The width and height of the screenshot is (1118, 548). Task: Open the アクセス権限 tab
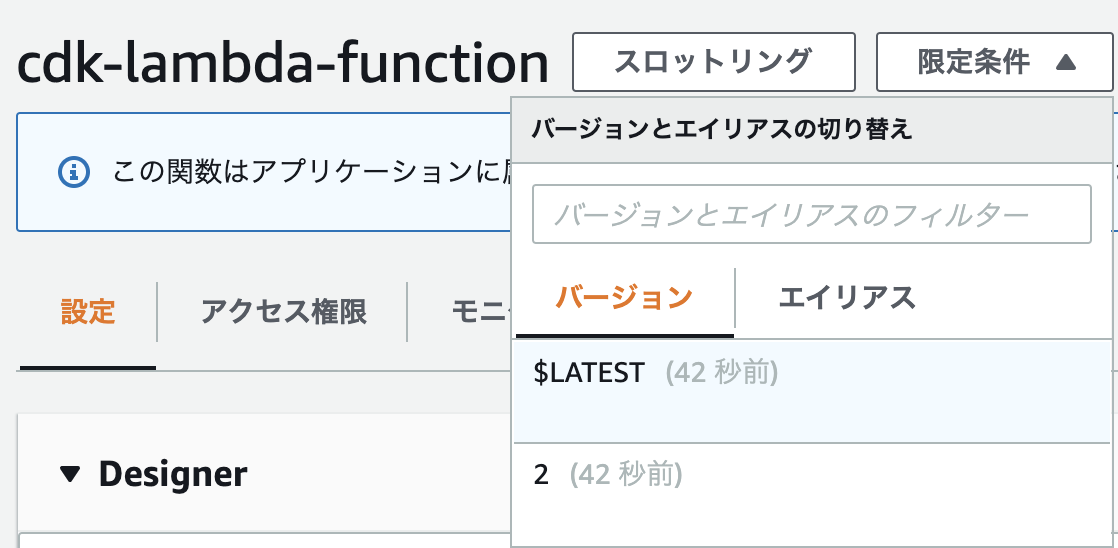tap(284, 311)
